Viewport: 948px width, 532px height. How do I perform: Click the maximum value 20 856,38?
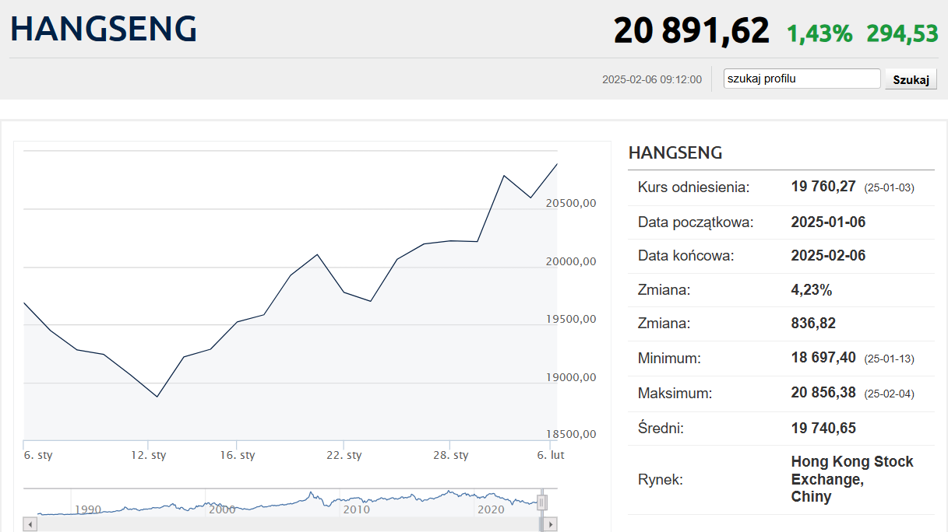point(823,392)
